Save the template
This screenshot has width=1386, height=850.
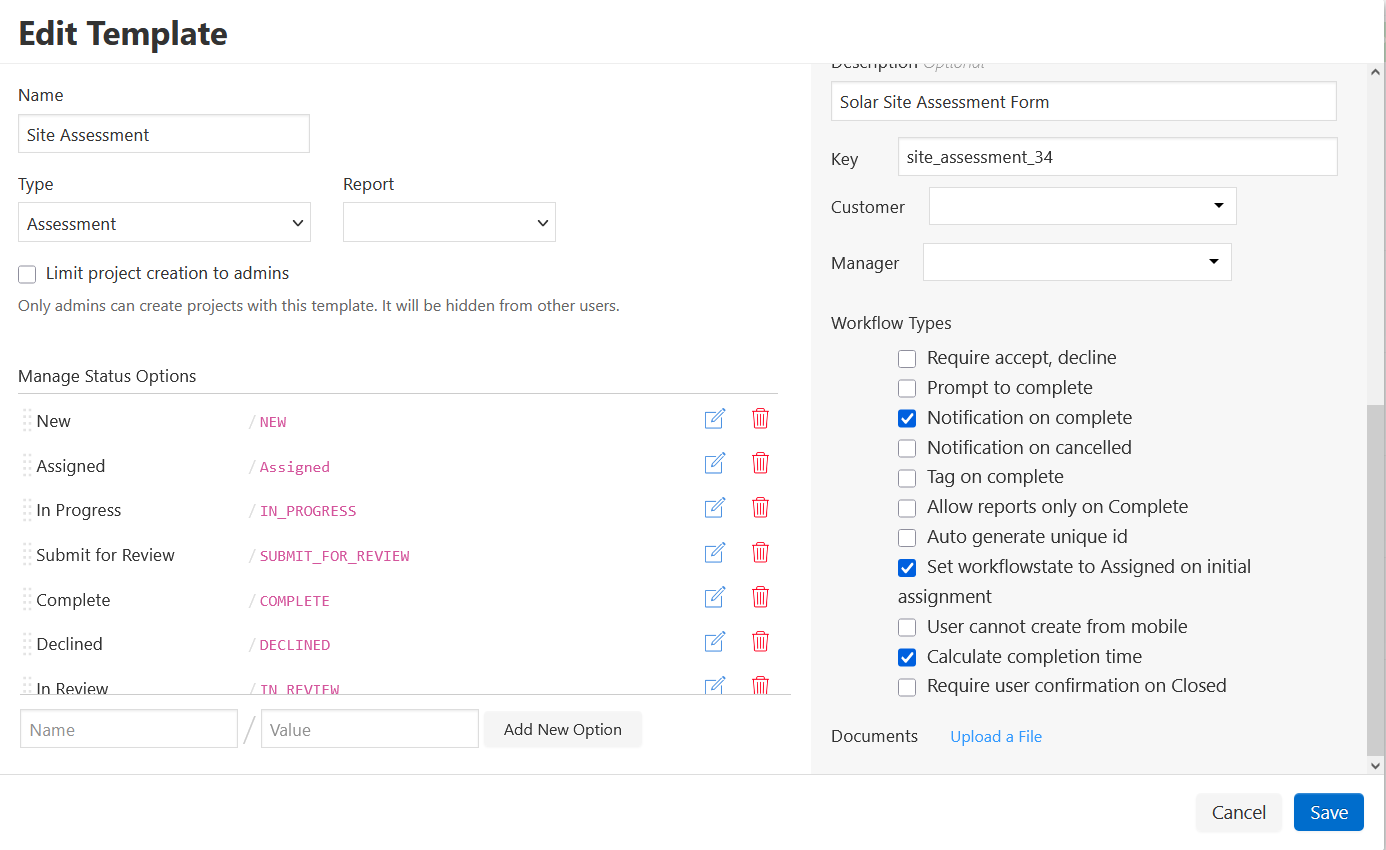[1329, 812]
